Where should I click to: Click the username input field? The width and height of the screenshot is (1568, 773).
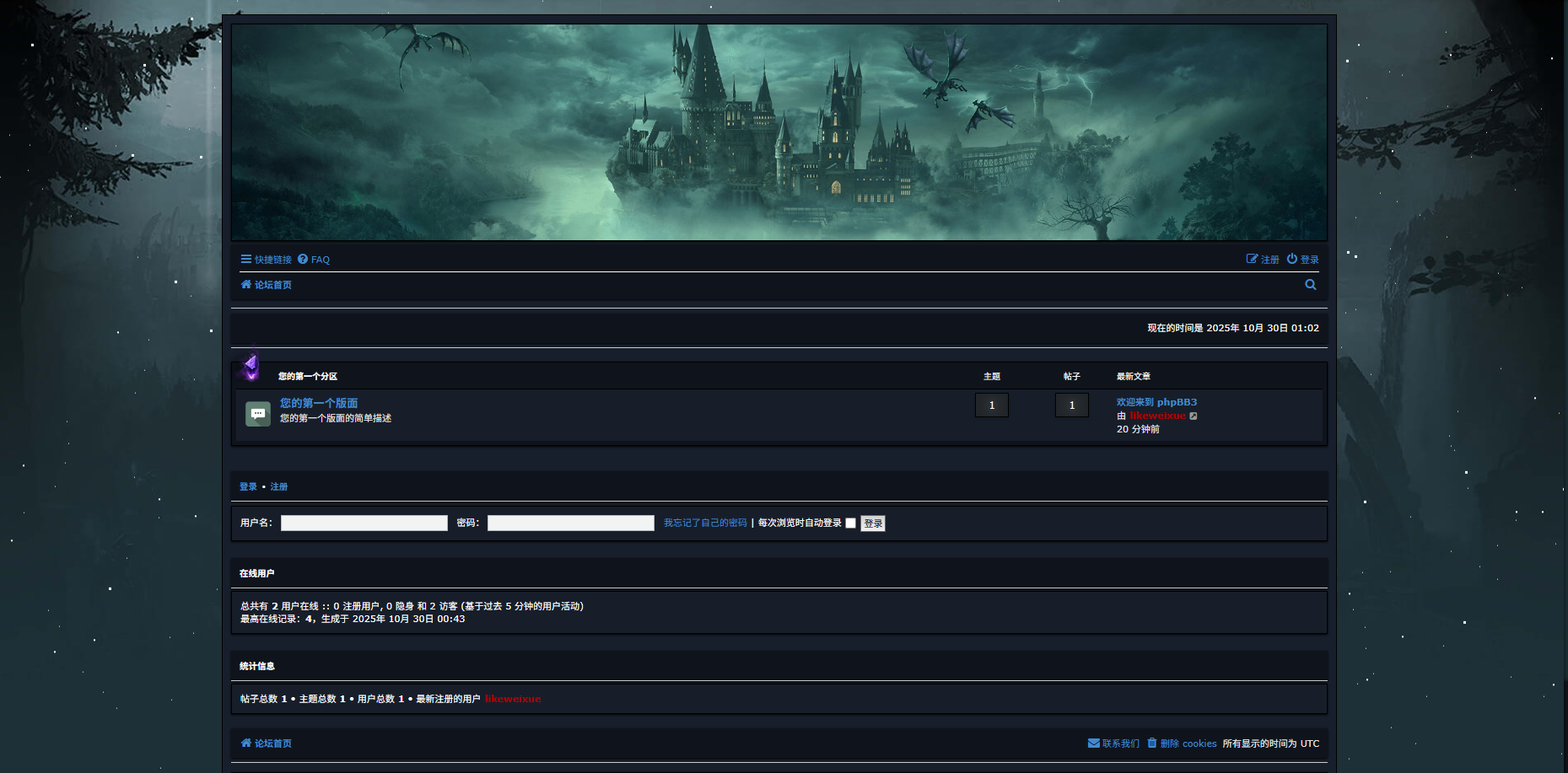click(364, 523)
